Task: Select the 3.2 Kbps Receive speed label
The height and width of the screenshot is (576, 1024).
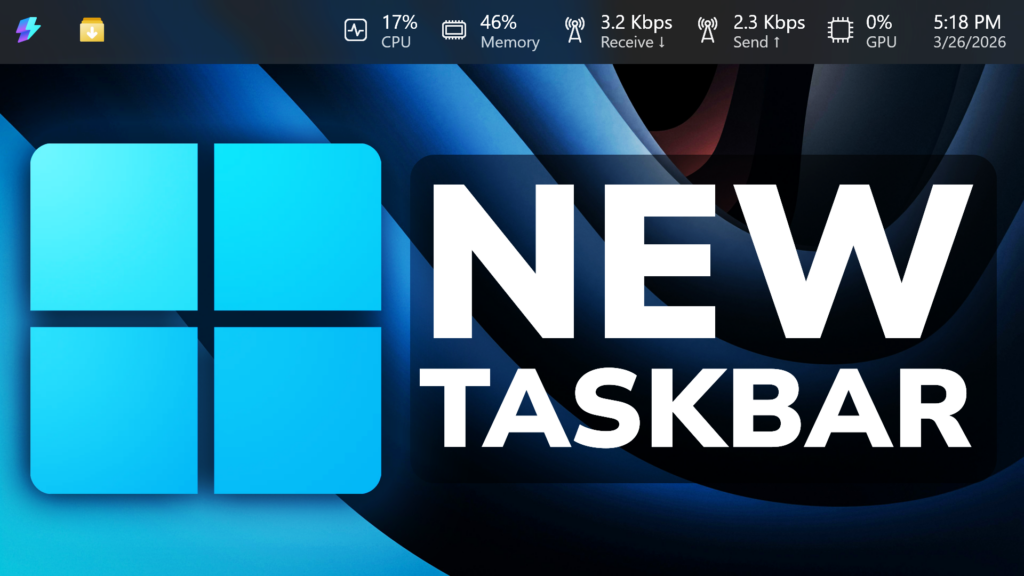Action: [x=636, y=22]
